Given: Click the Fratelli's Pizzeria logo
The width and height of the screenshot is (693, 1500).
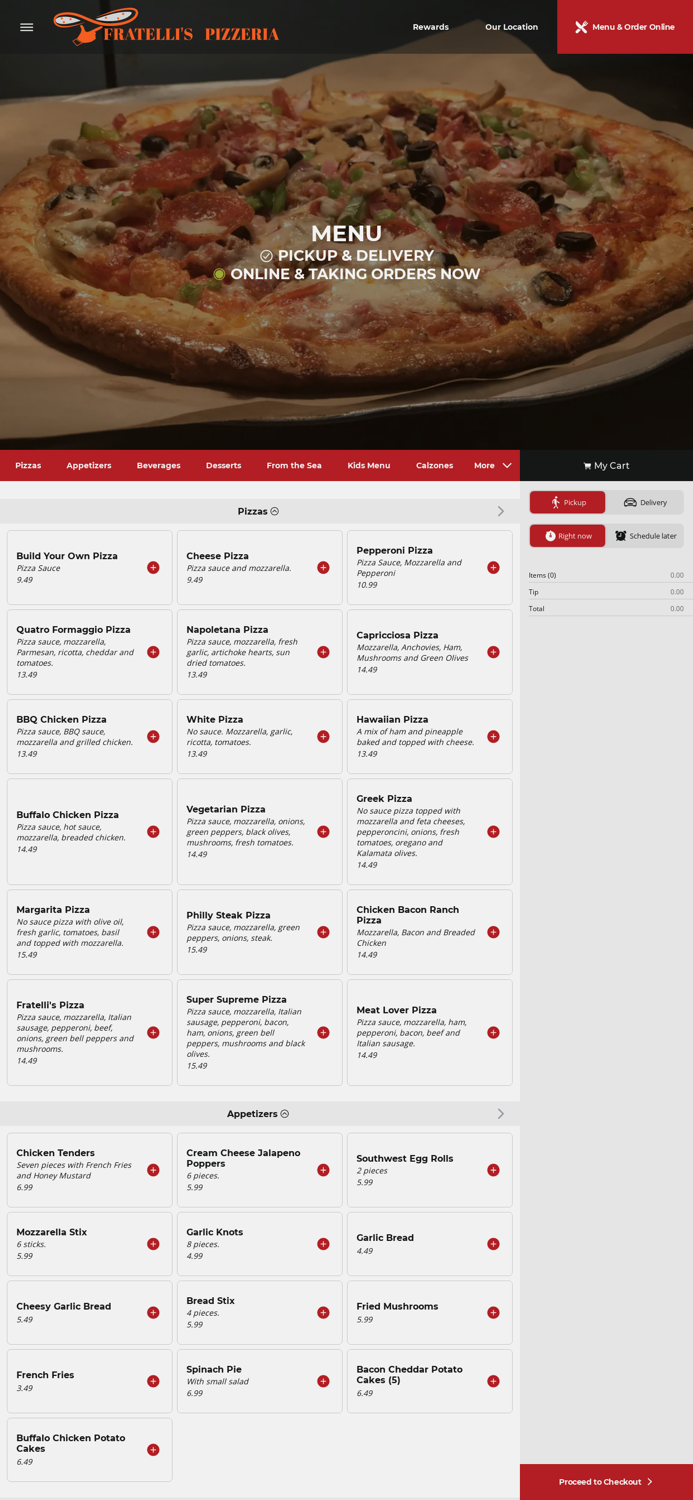Looking at the screenshot, I should point(166,27).
